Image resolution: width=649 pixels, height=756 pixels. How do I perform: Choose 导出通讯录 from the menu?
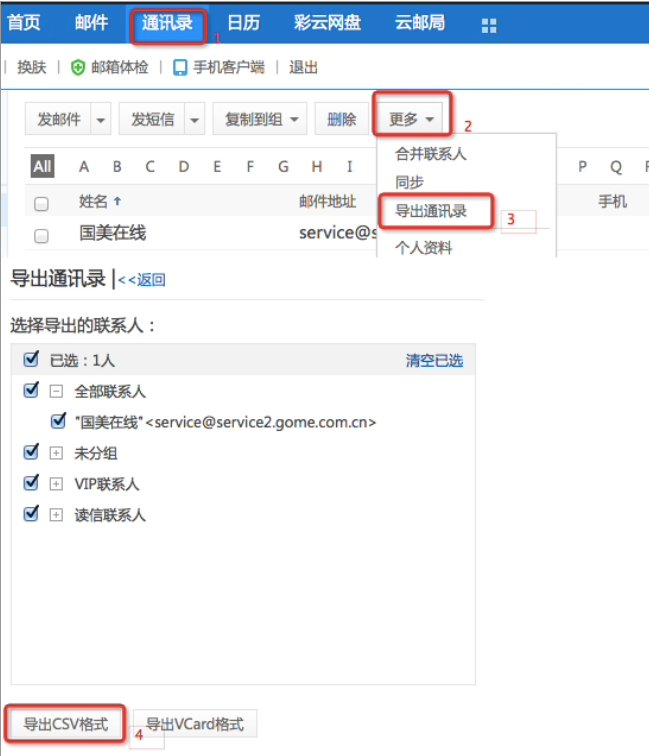[430, 212]
